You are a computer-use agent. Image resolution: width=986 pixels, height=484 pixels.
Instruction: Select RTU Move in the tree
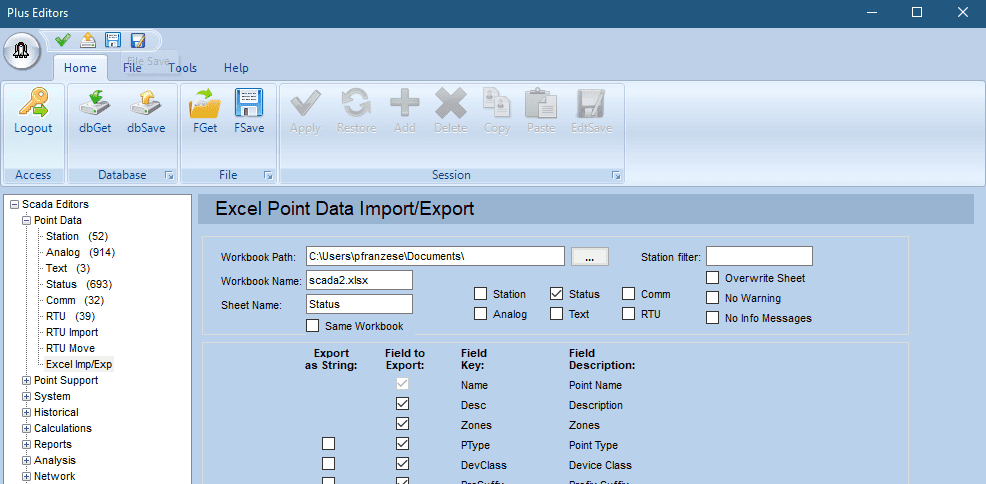[x=70, y=348]
